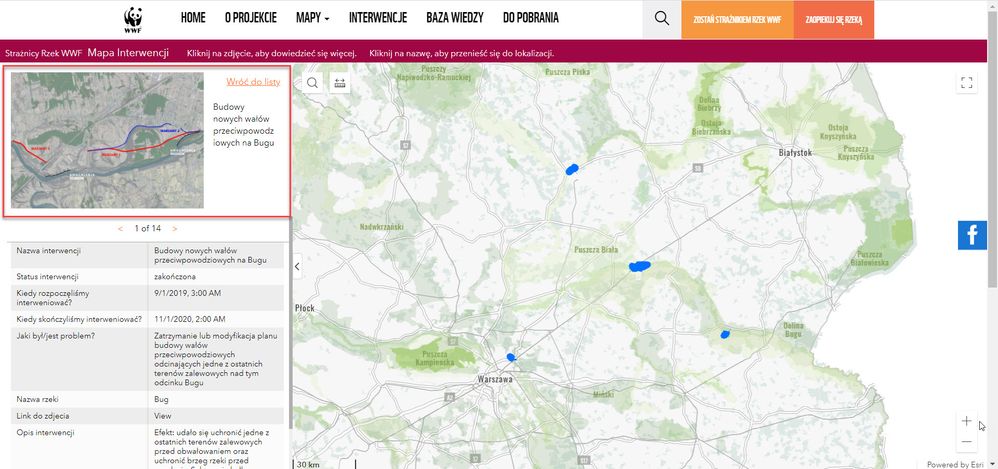Viewport: 998px width, 469px height.
Task: Zoom out the map with minus button
Action: pyautogui.click(x=966, y=442)
